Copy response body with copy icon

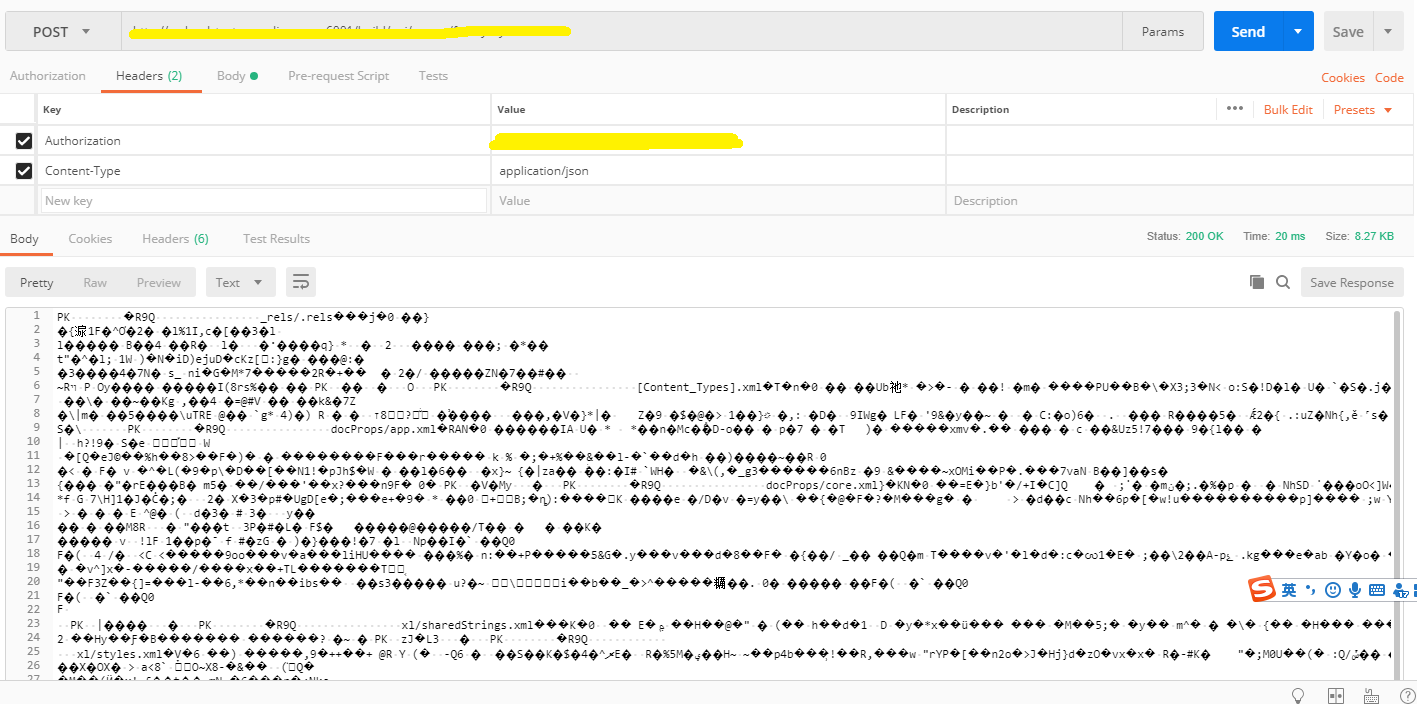pyautogui.click(x=1257, y=283)
